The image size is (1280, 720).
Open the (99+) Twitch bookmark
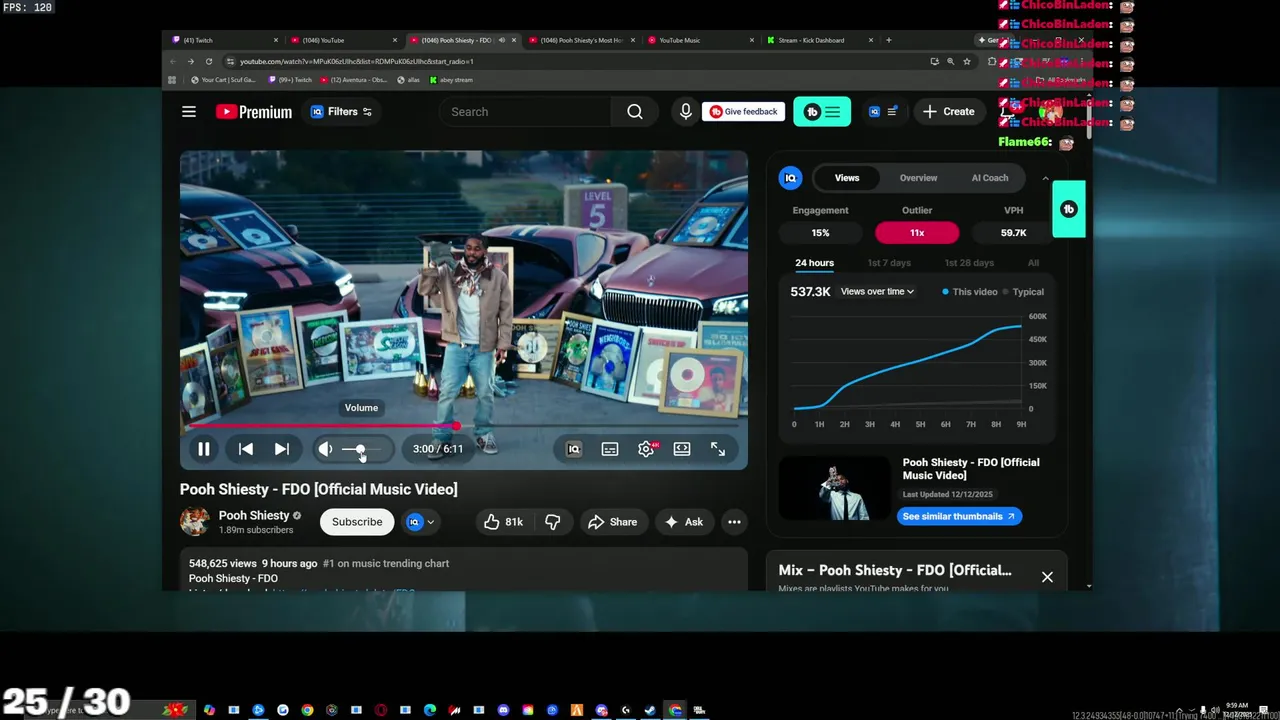pyautogui.click(x=291, y=80)
